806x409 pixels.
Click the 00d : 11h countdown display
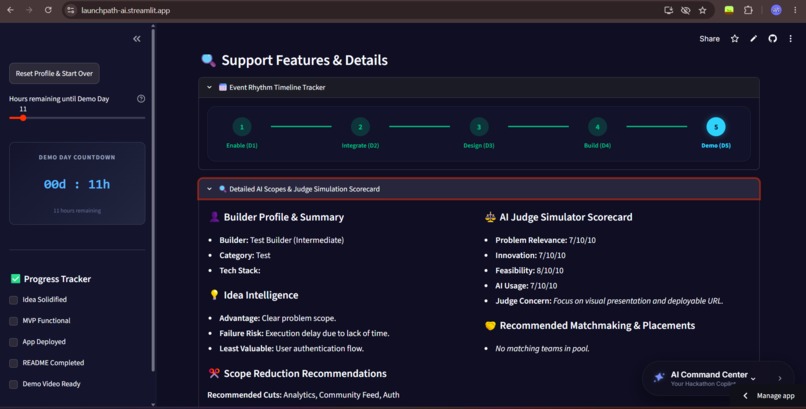coord(77,184)
